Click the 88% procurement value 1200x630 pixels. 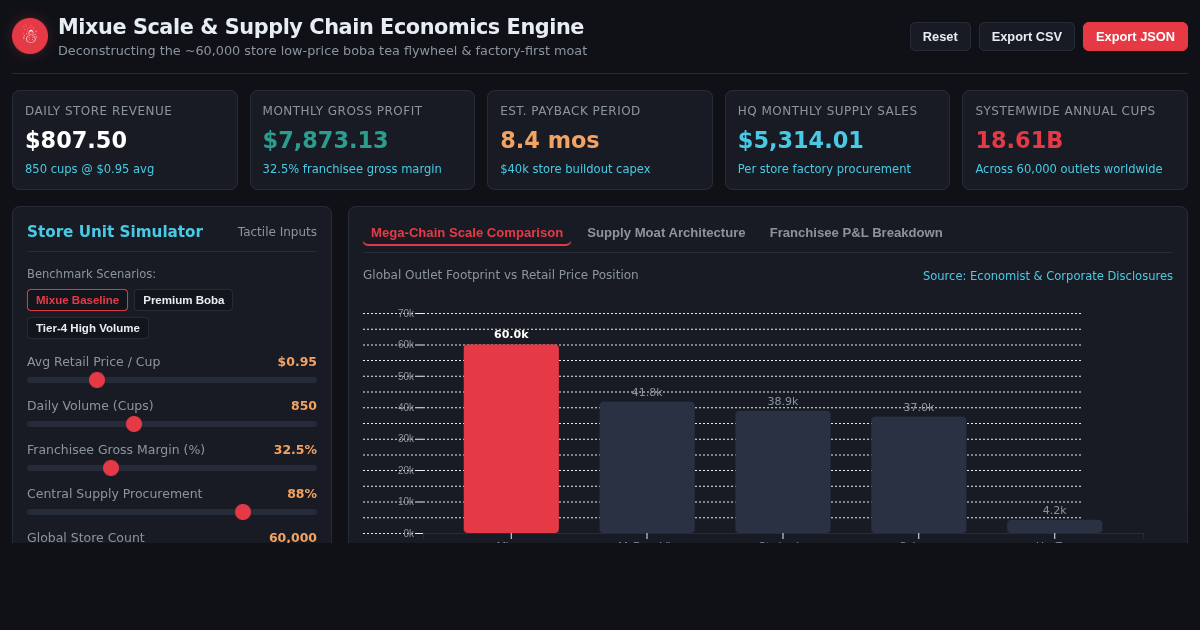(302, 494)
